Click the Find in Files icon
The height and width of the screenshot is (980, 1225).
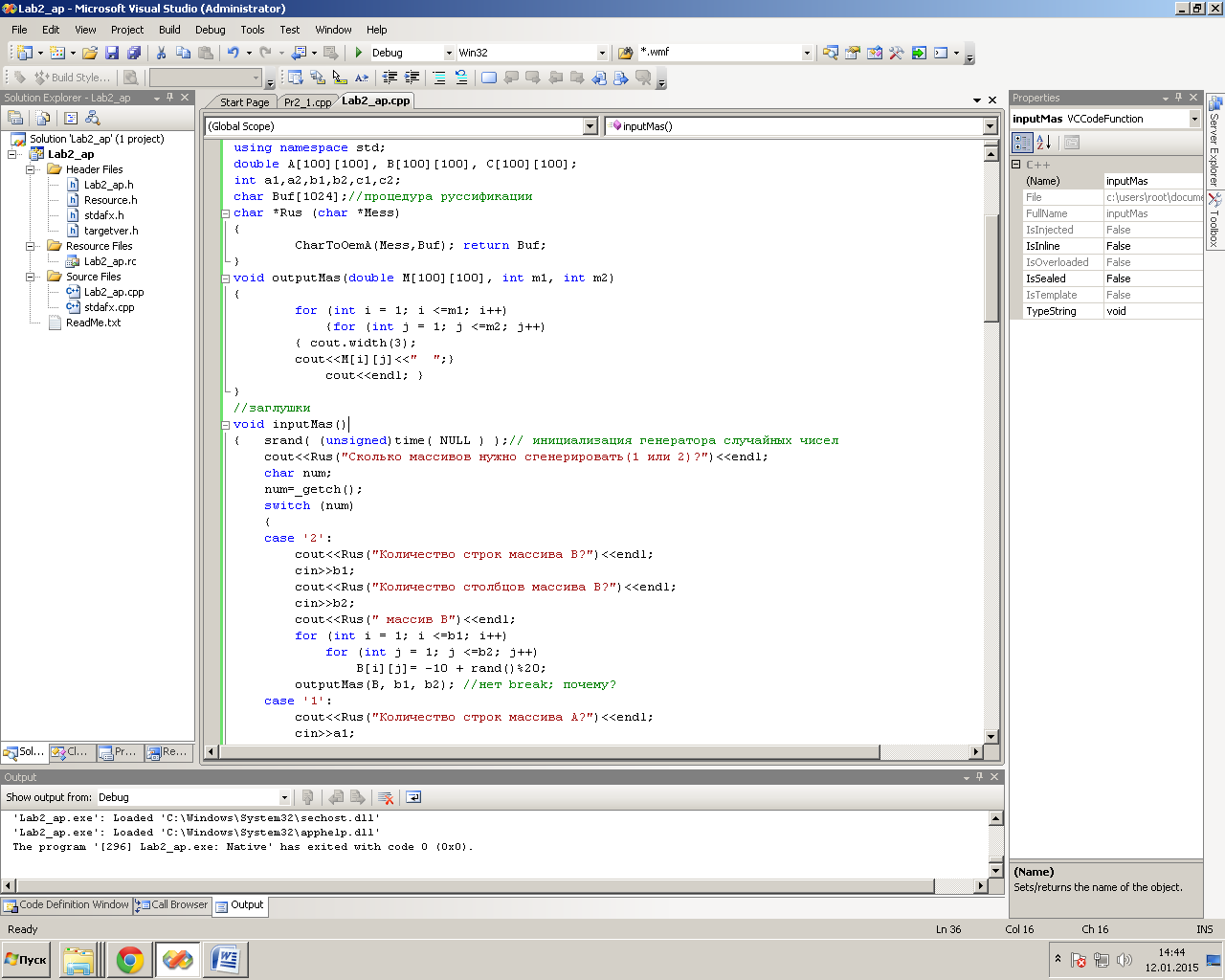[625, 53]
